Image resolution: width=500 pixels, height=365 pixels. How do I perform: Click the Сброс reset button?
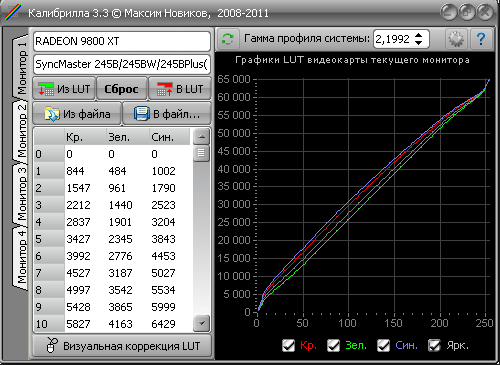pos(121,89)
